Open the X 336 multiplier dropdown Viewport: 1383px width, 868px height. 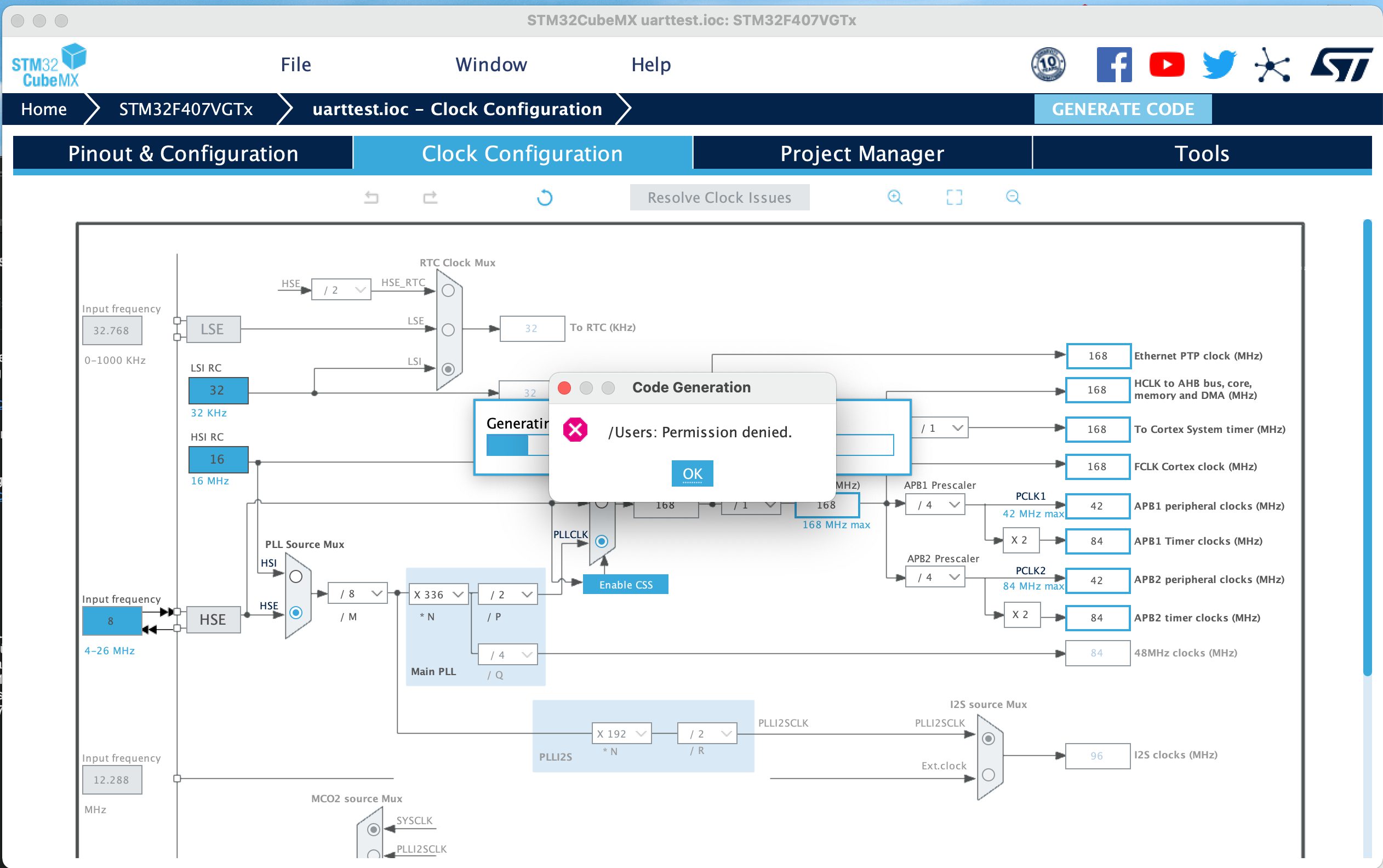tap(438, 594)
